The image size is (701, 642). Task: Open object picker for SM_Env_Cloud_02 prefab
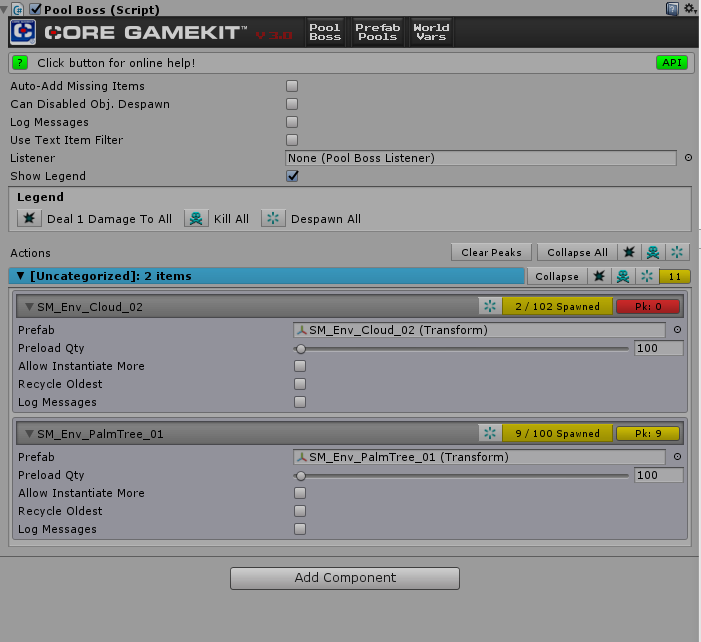tap(677, 329)
